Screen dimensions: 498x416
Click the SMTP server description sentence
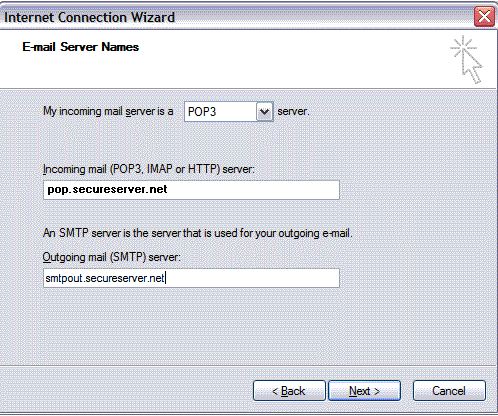[x=198, y=233]
